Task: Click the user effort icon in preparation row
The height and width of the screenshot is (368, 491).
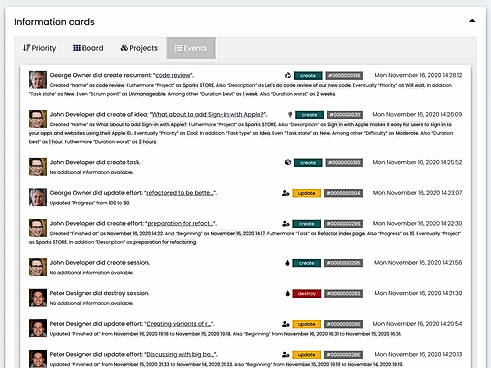Action: pos(285,224)
